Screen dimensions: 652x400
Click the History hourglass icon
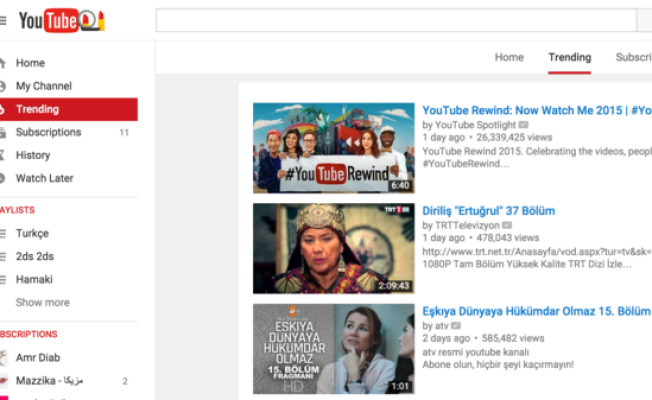click(x=2, y=156)
